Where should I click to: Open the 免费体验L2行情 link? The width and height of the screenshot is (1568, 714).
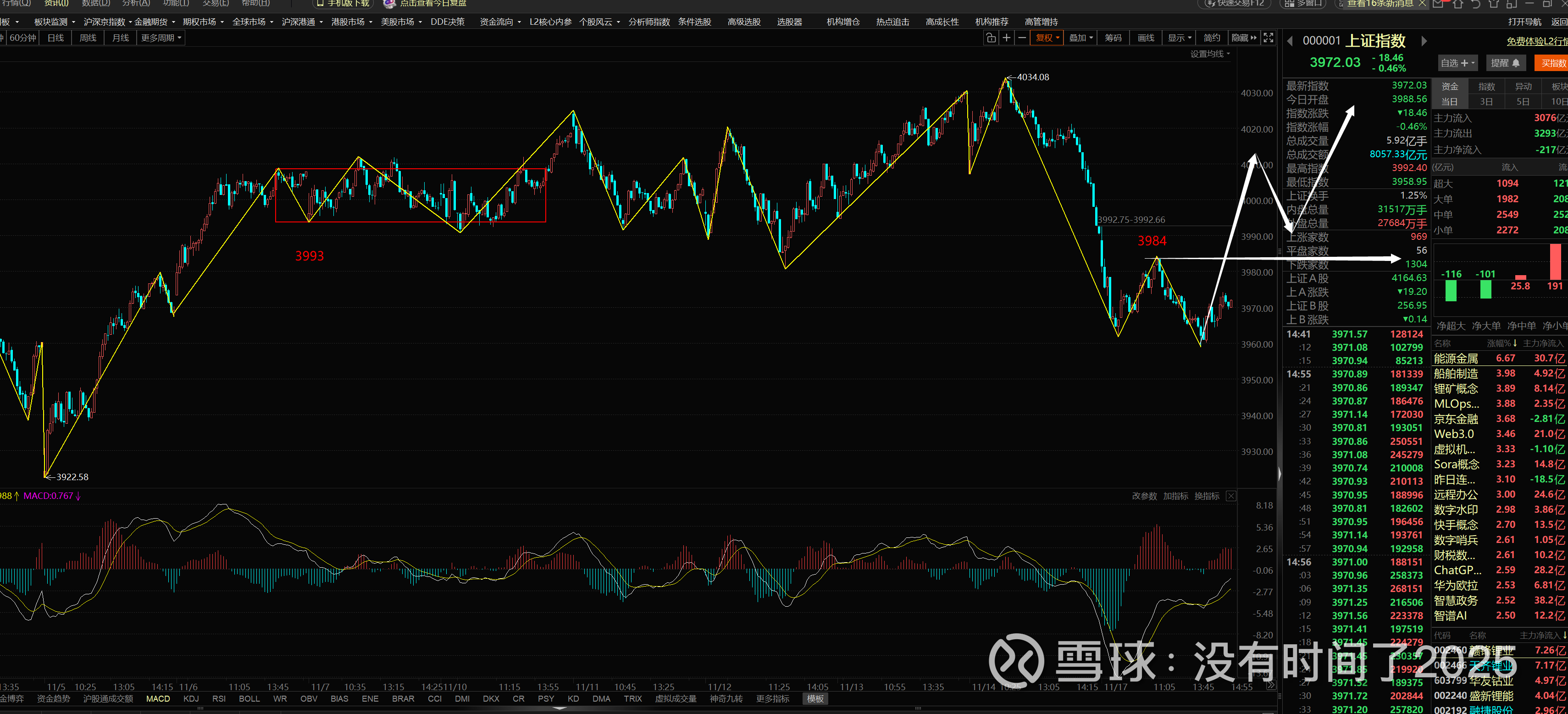pyautogui.click(x=1536, y=41)
